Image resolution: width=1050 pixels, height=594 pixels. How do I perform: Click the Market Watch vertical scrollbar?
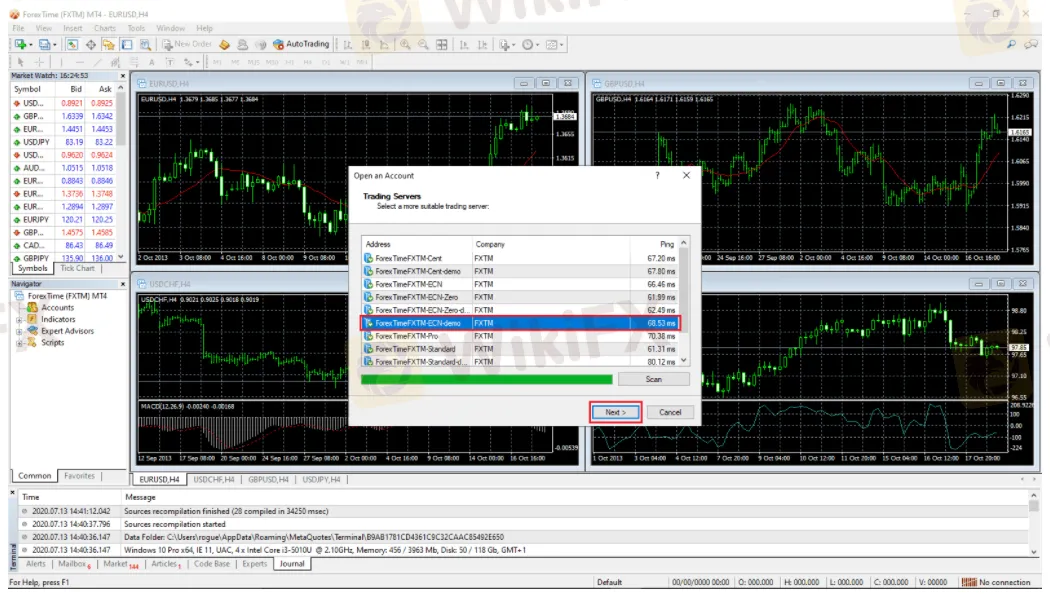tap(121, 172)
